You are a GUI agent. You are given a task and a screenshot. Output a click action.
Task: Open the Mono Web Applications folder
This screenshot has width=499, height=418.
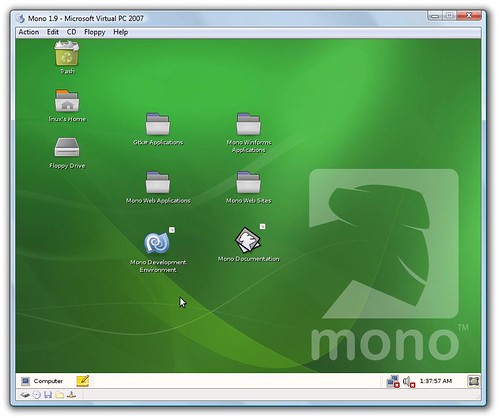158,182
